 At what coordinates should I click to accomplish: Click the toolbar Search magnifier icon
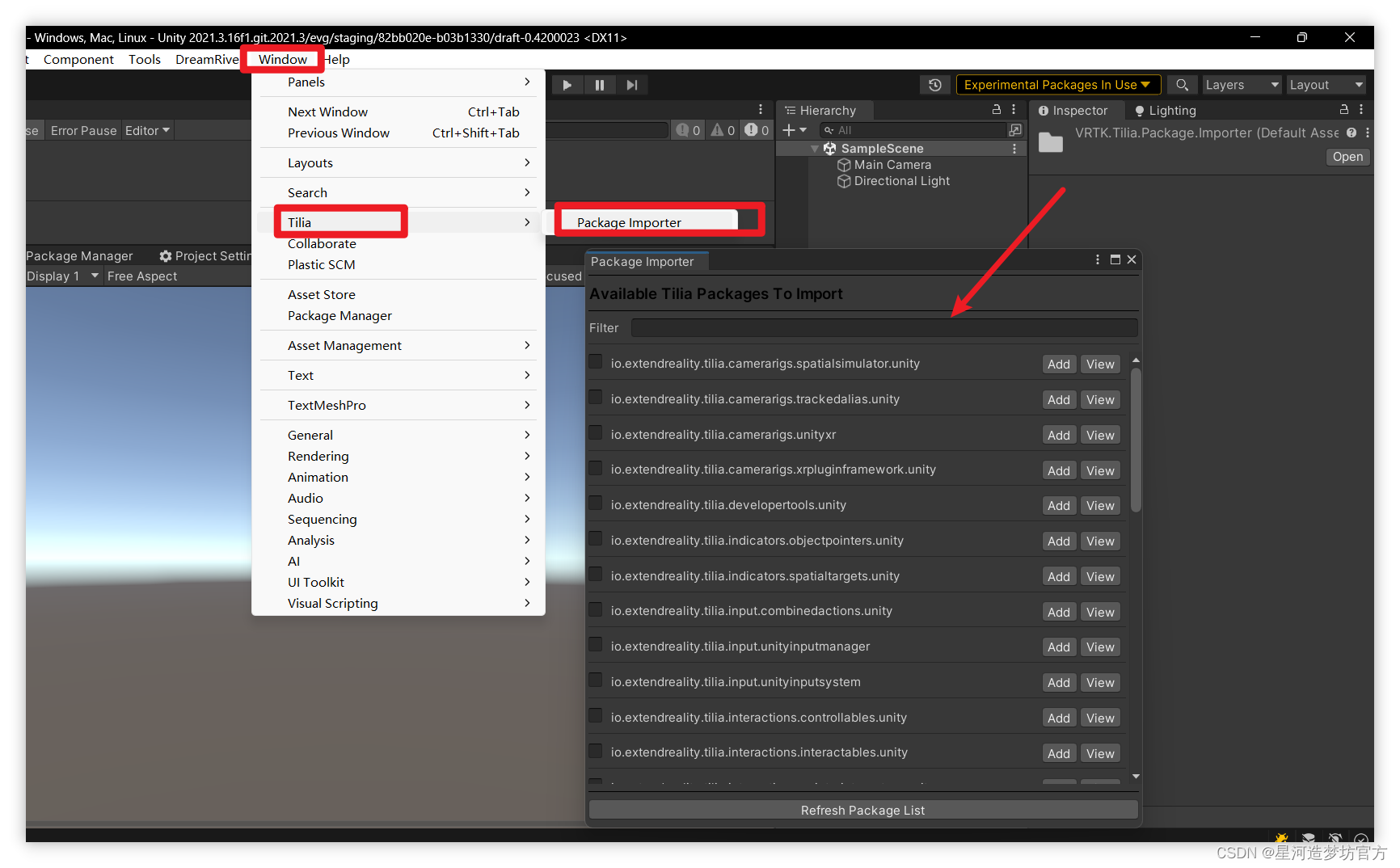(1182, 85)
